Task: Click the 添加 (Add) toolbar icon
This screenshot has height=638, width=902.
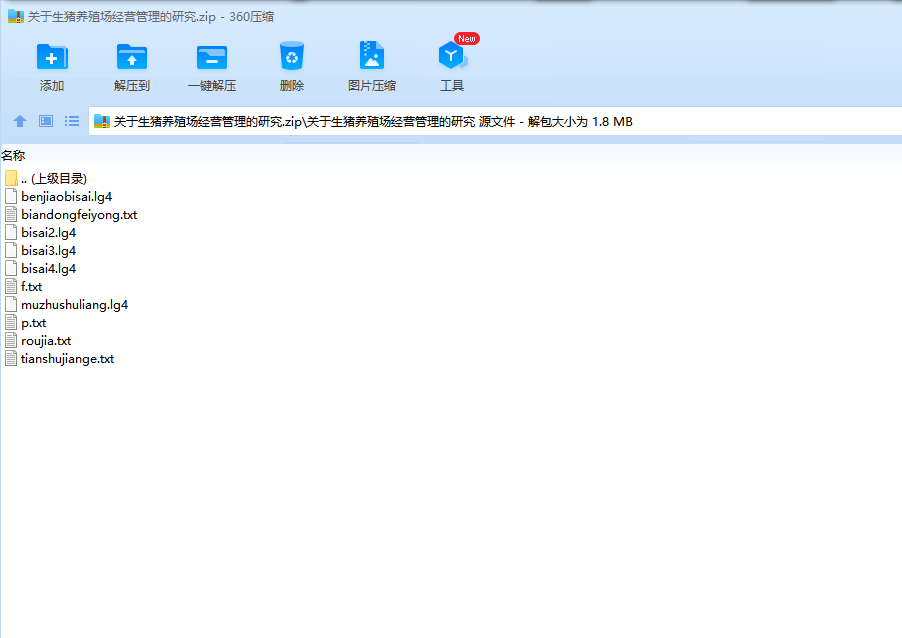Action: tap(52, 57)
